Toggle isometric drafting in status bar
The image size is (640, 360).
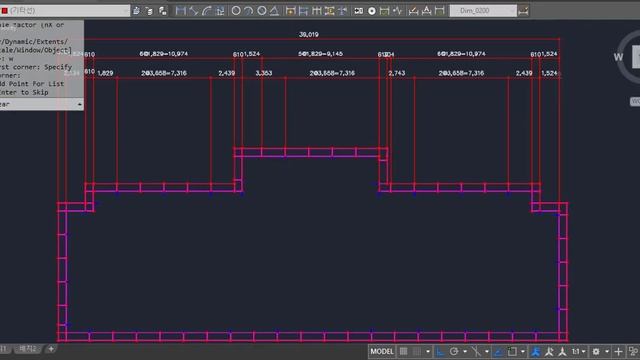click(476, 351)
